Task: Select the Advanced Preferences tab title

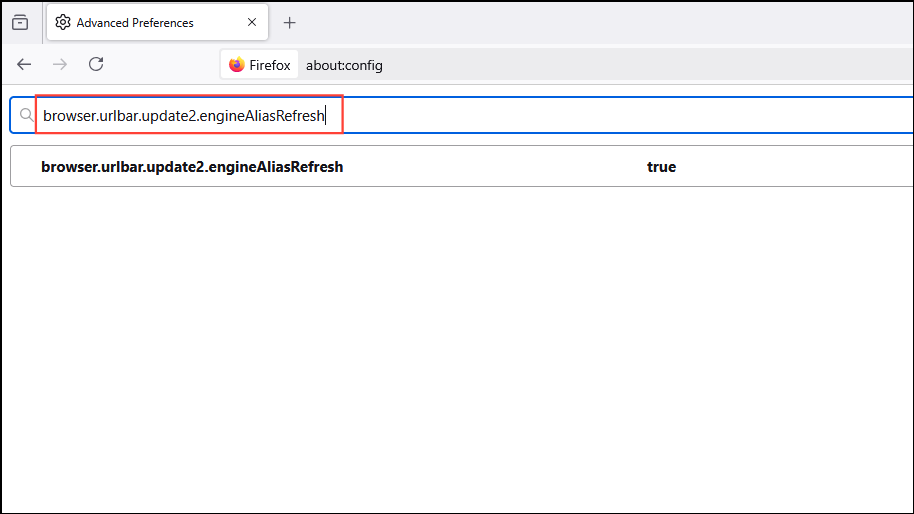Action: (x=135, y=22)
